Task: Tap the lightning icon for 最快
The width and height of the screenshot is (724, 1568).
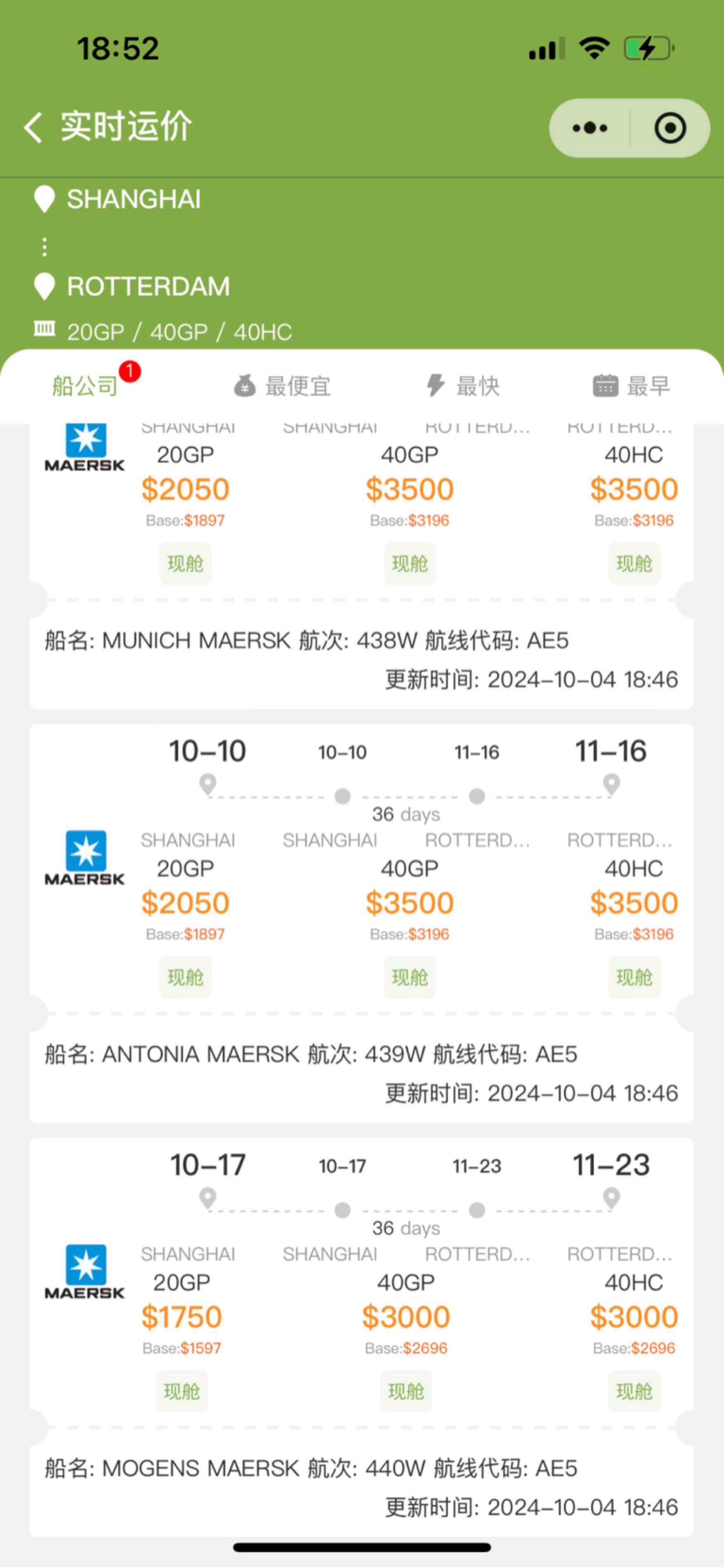Action: 435,385
